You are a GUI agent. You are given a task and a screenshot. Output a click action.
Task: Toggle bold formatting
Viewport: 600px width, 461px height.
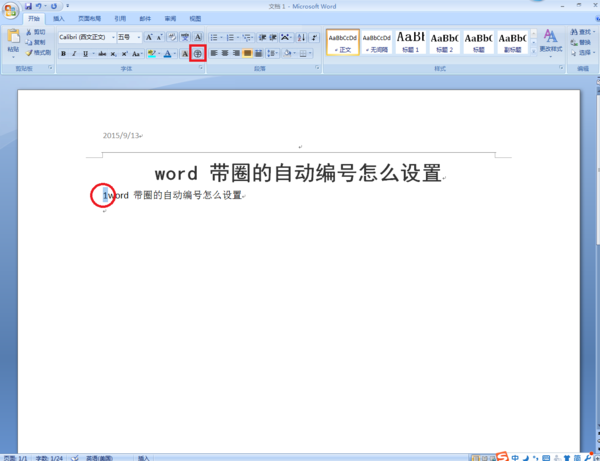click(64, 54)
